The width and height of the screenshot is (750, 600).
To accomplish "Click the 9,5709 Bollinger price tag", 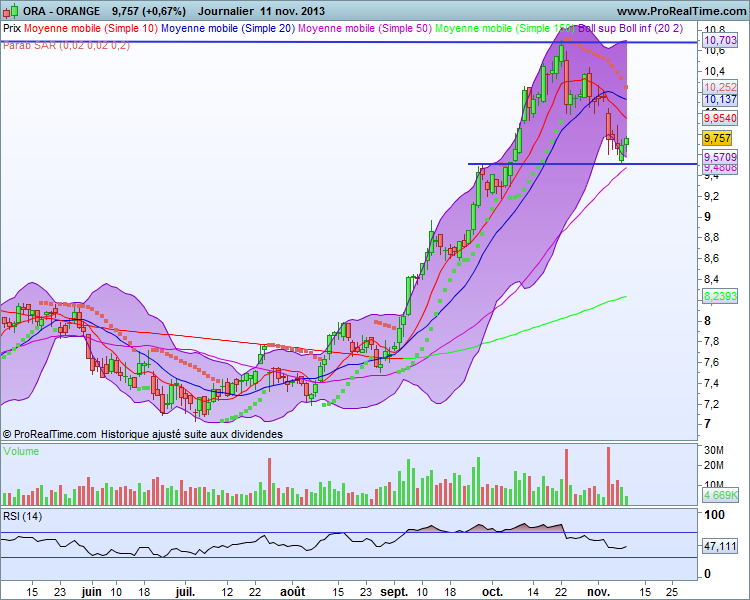I will point(720,156).
